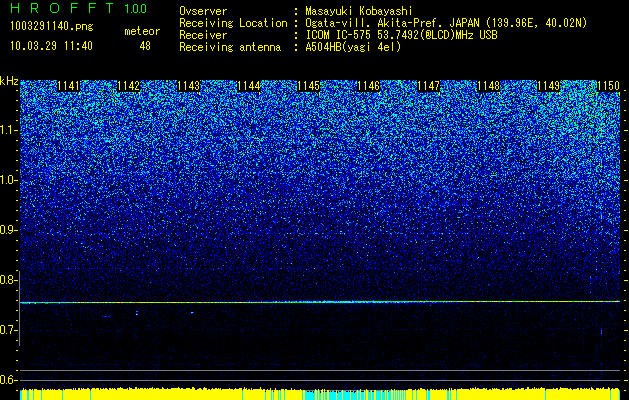The image size is (629, 400).
Task: Click the ICOM IC-575 receiver value
Action: [x=401, y=35]
